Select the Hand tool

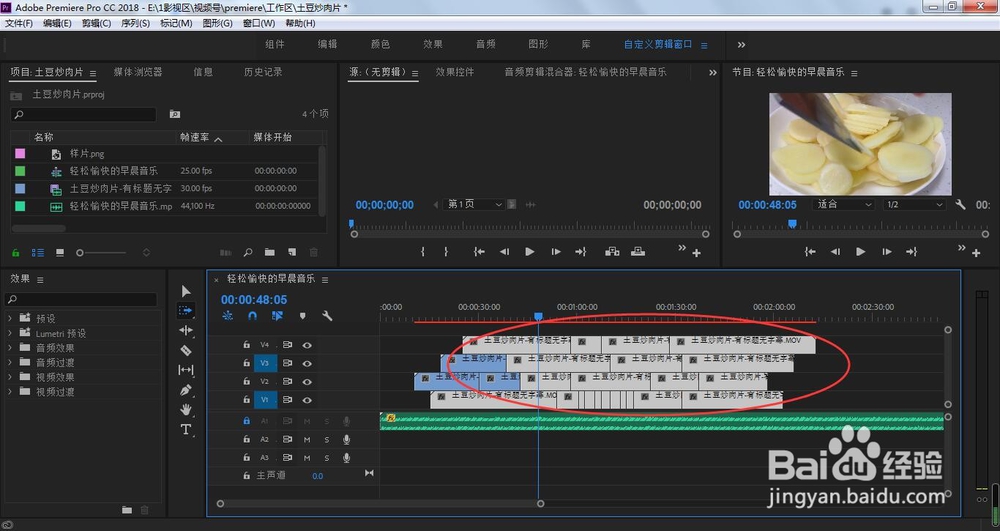(186, 409)
